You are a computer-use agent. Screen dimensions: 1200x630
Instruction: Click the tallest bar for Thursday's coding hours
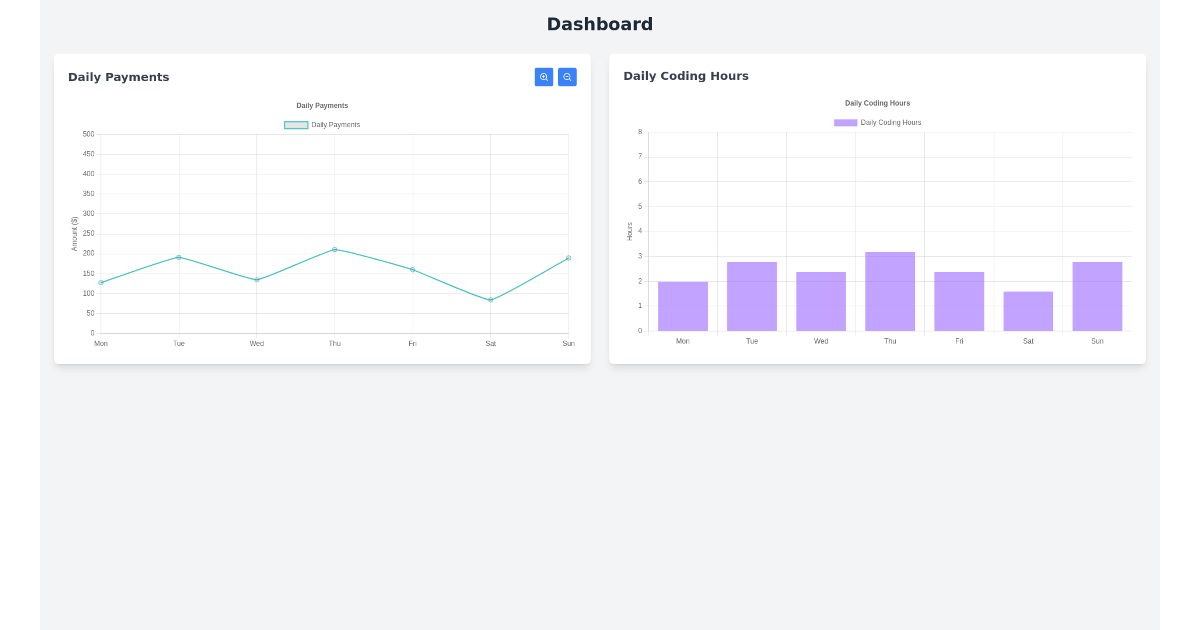coord(889,290)
